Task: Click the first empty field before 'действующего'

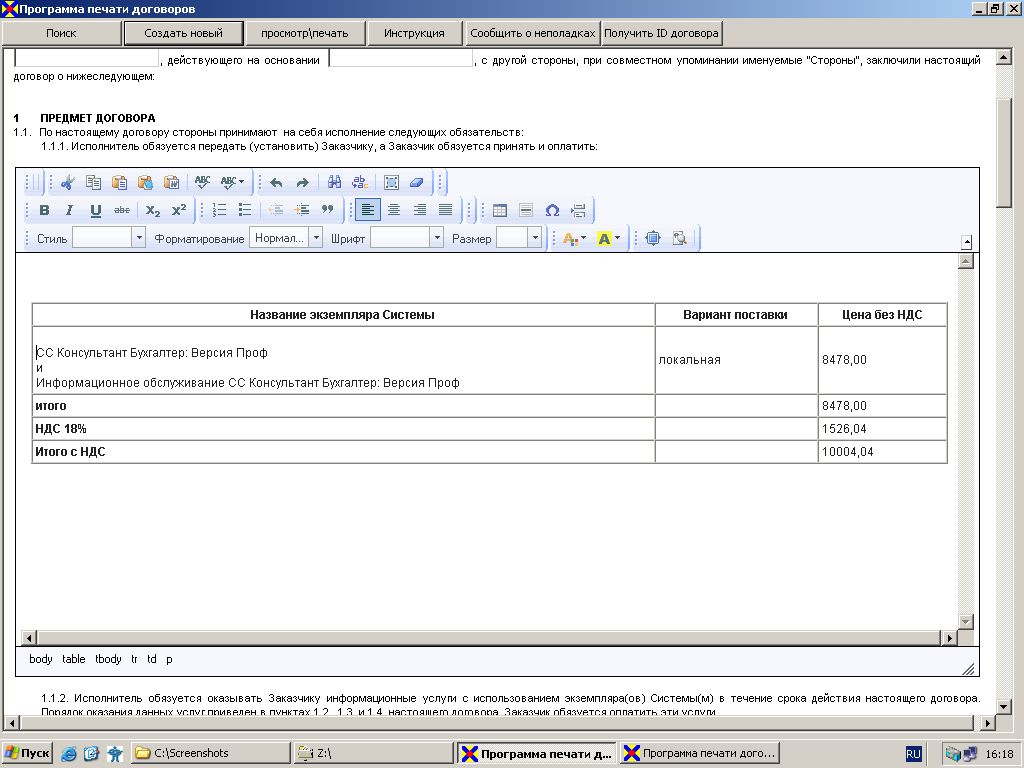Action: click(87, 59)
